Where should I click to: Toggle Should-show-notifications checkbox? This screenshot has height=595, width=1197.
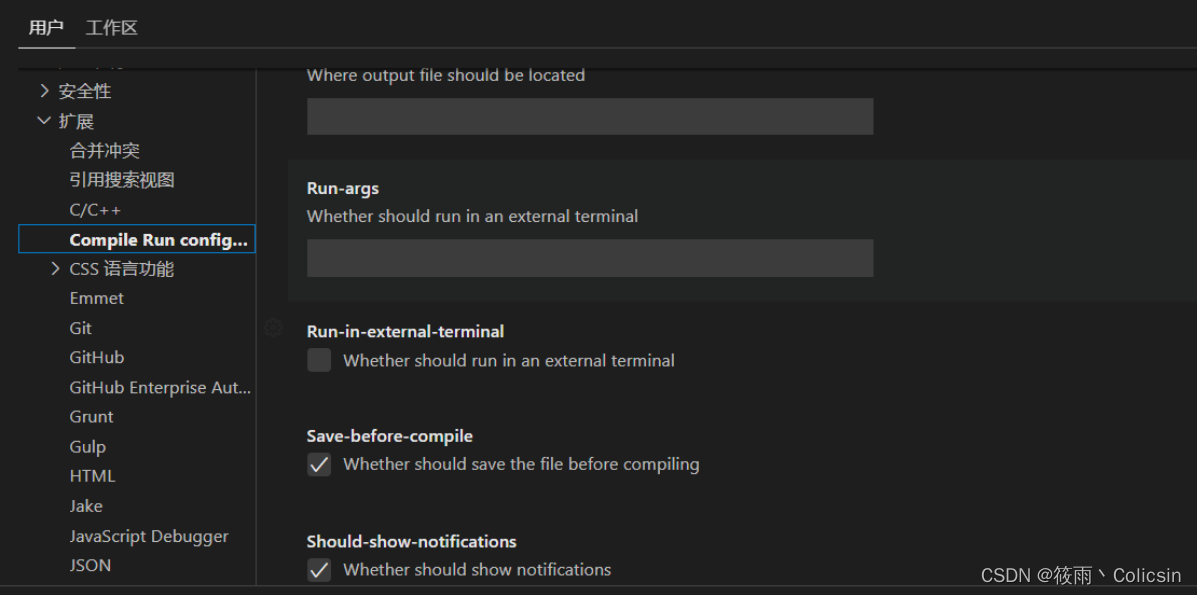[x=319, y=570]
